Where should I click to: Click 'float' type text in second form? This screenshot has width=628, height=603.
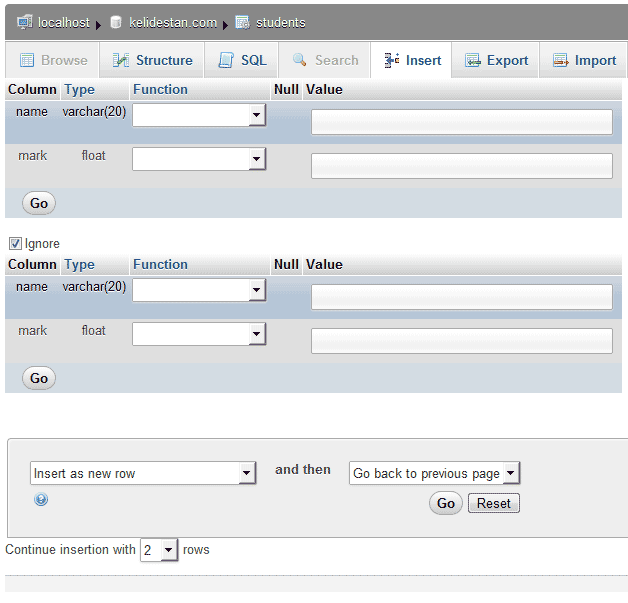(94, 330)
